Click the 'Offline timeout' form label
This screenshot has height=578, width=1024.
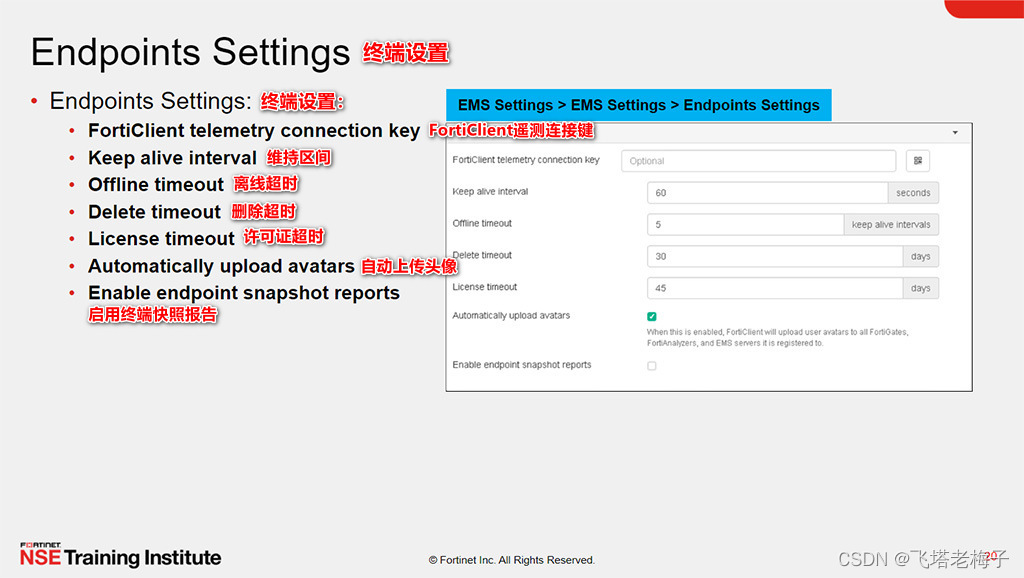482,223
